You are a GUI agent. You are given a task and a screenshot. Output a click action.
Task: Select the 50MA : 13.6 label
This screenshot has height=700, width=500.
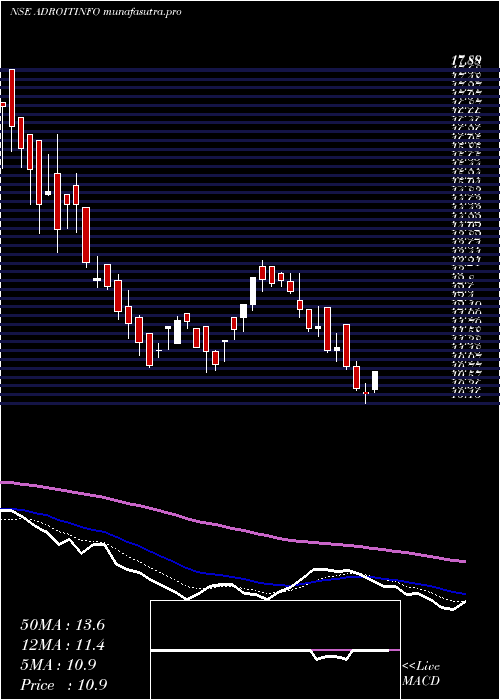(62, 625)
